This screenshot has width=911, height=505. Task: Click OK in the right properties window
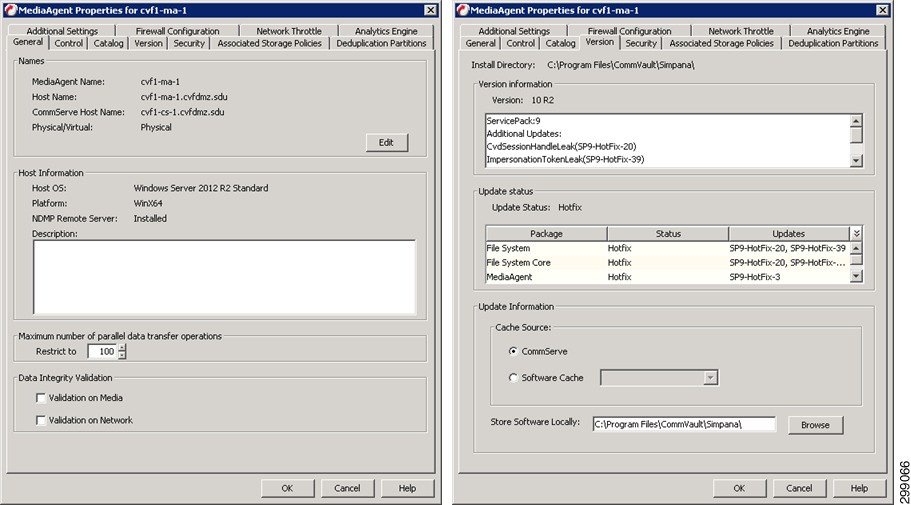pyautogui.click(x=739, y=488)
